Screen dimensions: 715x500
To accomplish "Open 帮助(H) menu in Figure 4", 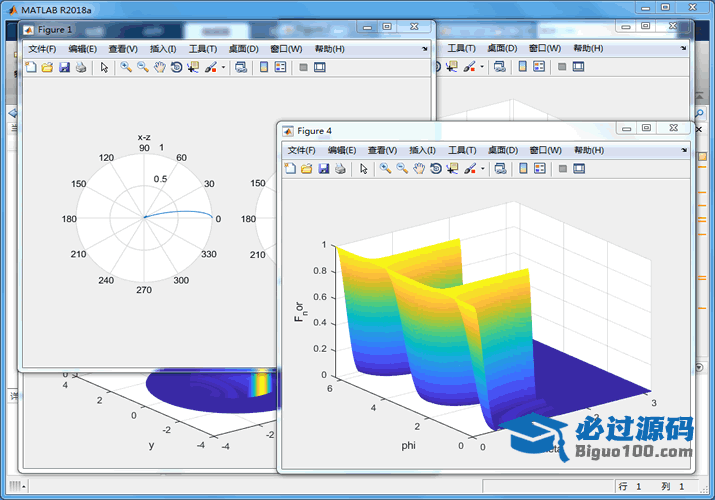I will click(589, 150).
